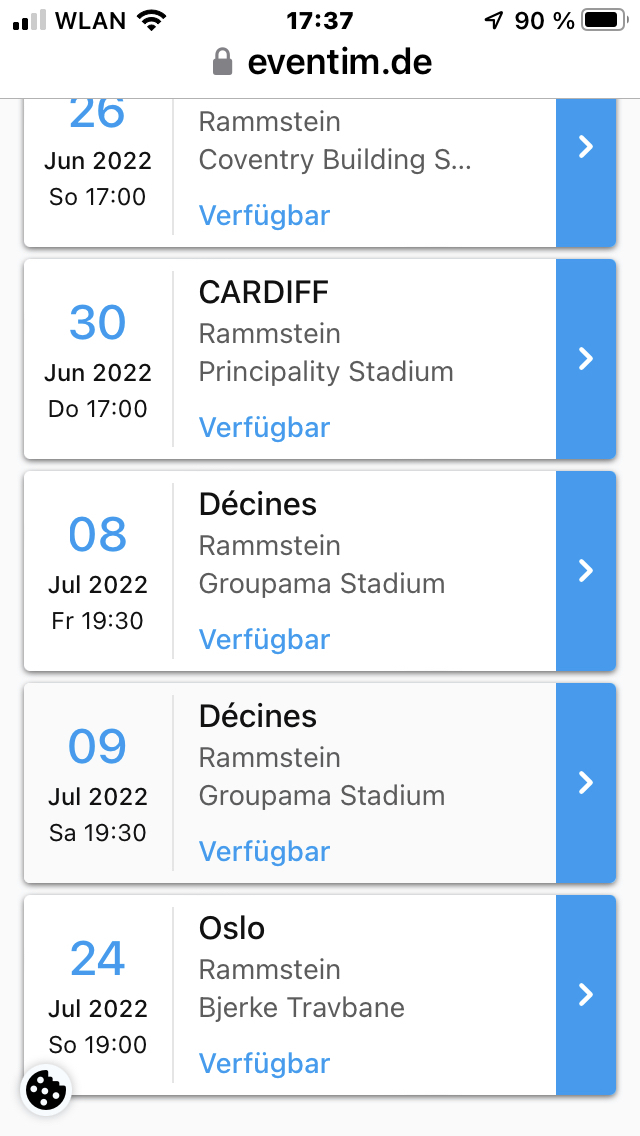Tap the 30 Jun 2022 date block
The height and width of the screenshot is (1136, 640).
(98, 359)
